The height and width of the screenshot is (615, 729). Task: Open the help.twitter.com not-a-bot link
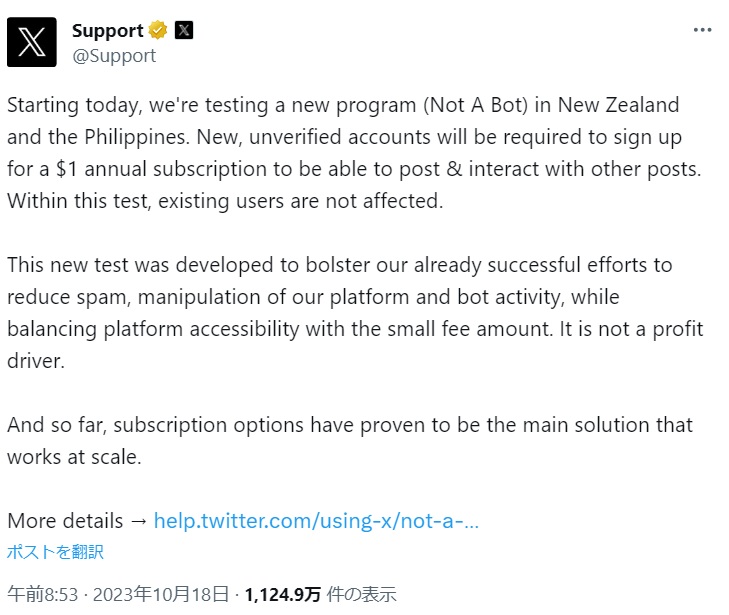tap(316, 521)
